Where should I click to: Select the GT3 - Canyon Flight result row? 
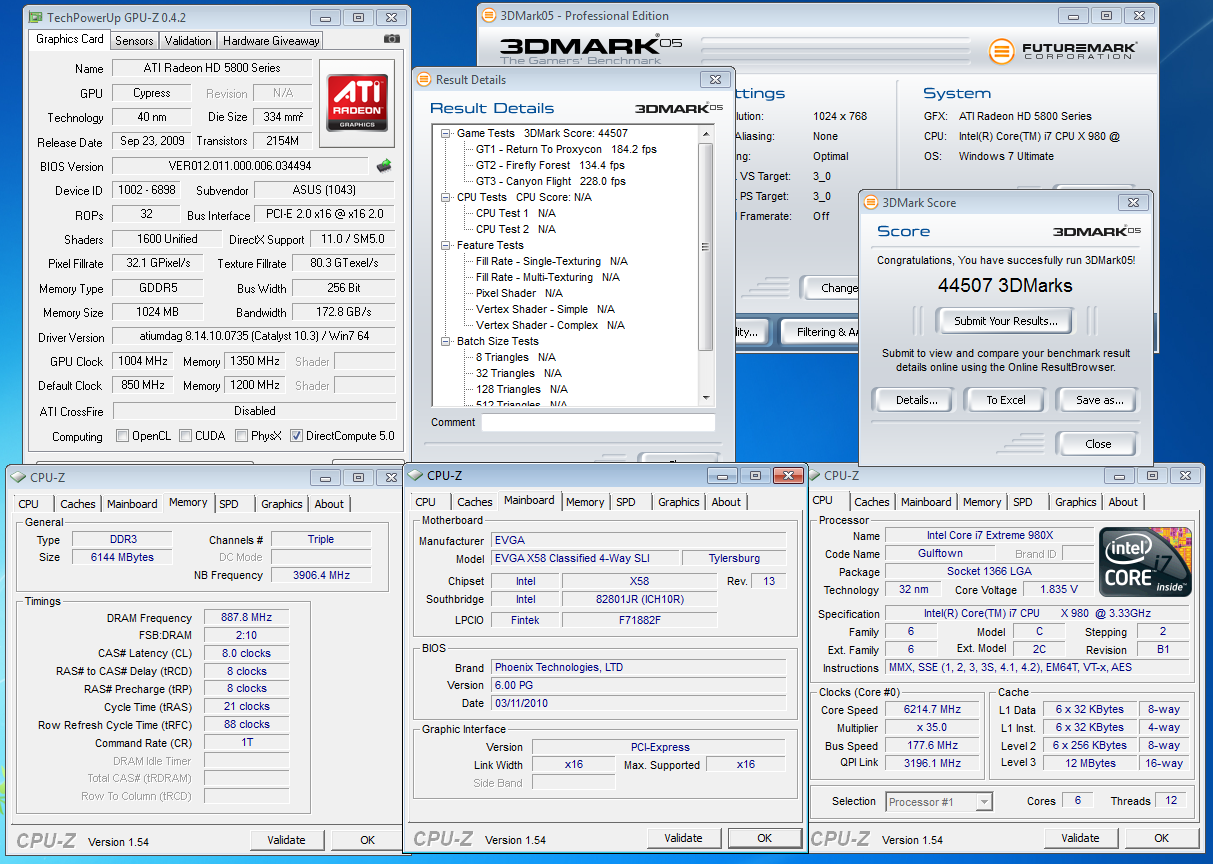pyautogui.click(x=551, y=181)
